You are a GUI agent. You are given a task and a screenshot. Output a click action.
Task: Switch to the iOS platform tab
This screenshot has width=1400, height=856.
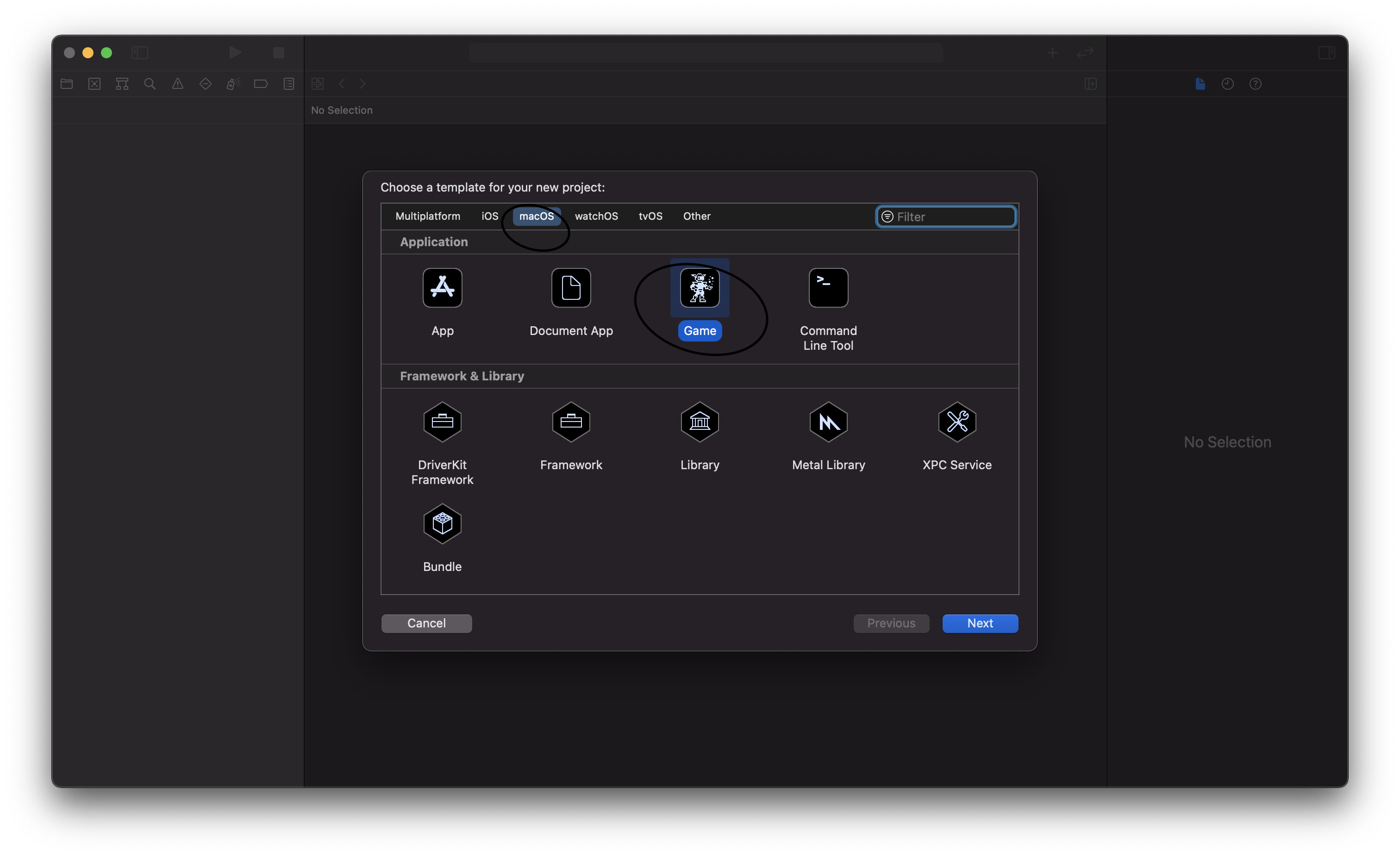click(489, 217)
